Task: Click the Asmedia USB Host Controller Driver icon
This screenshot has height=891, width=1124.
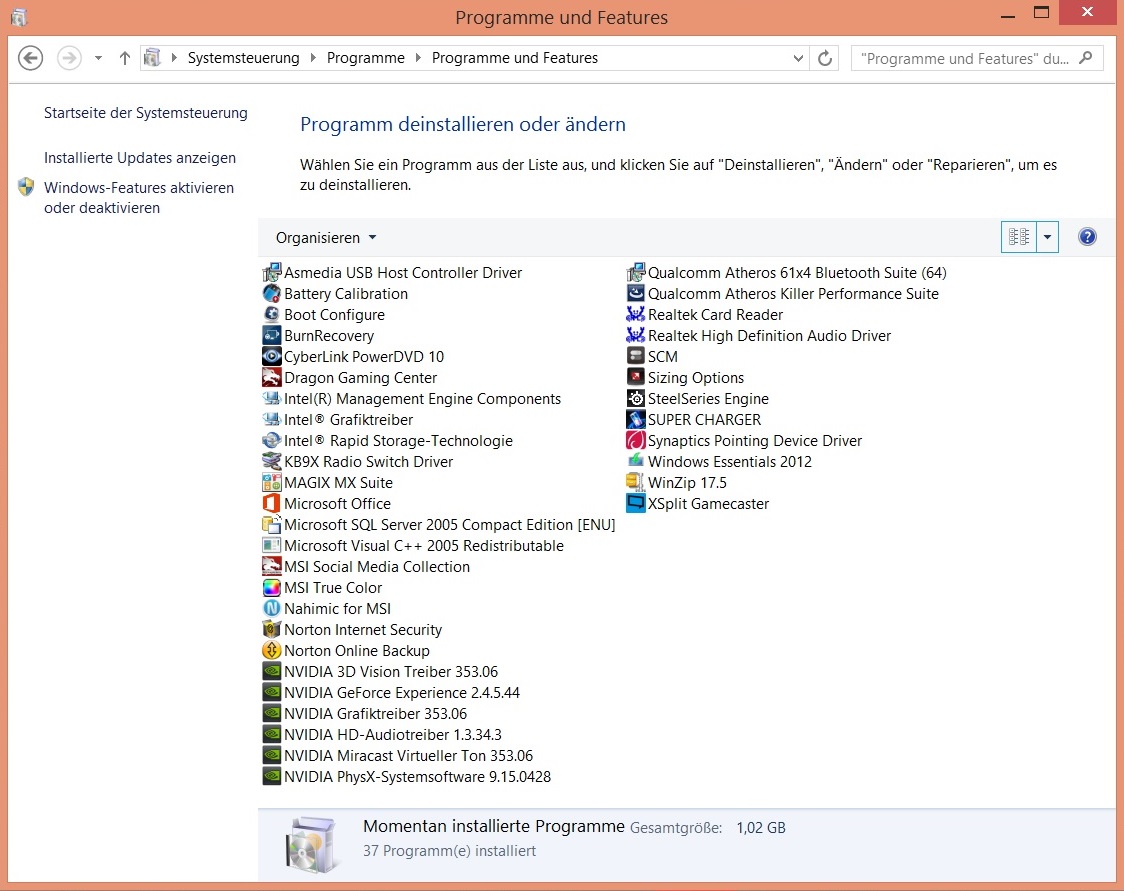Action: (x=272, y=272)
